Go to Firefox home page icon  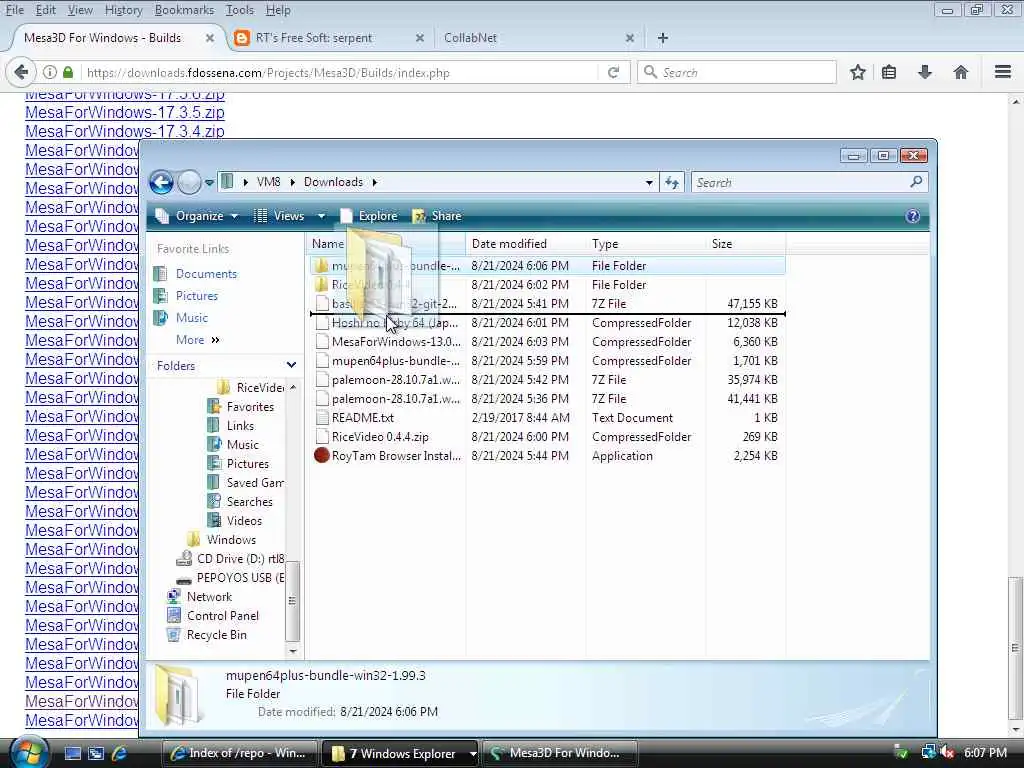coord(961,72)
